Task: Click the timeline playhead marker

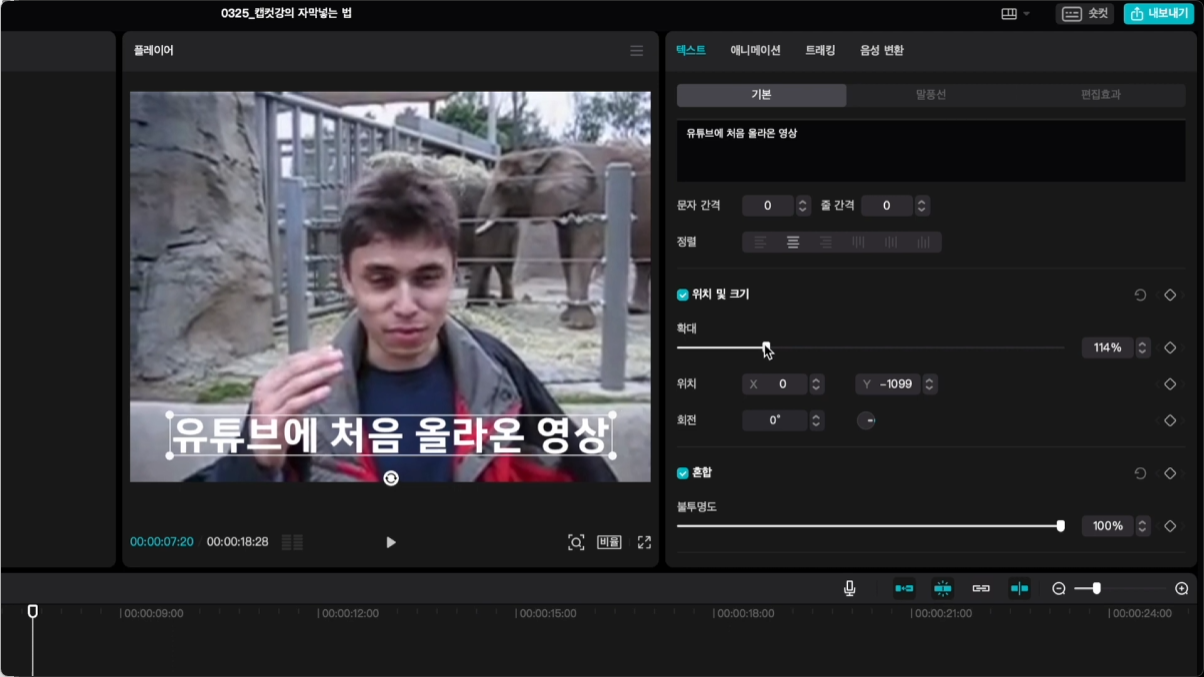Action: 33,610
